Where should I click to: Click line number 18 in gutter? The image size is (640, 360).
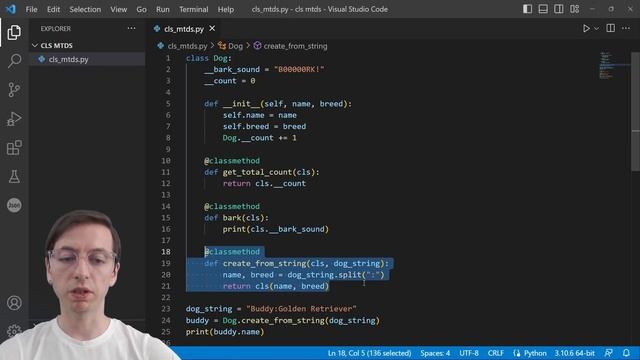pyautogui.click(x=166, y=252)
